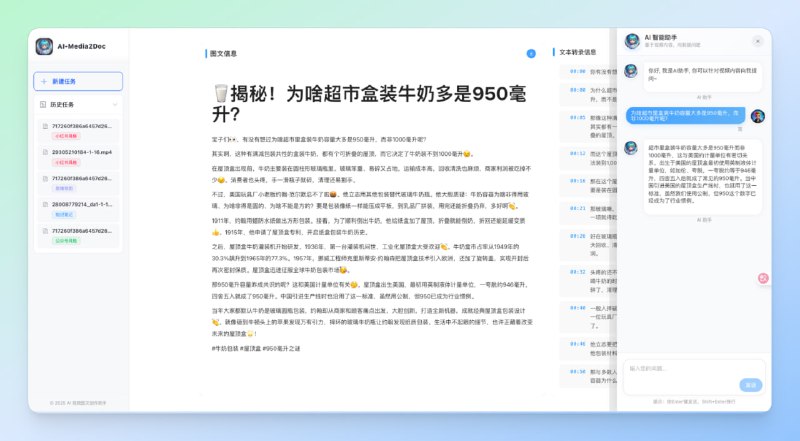Click the AI-Media2Doc logo icon
Viewport: 800px width, 441px height.
(44, 46)
